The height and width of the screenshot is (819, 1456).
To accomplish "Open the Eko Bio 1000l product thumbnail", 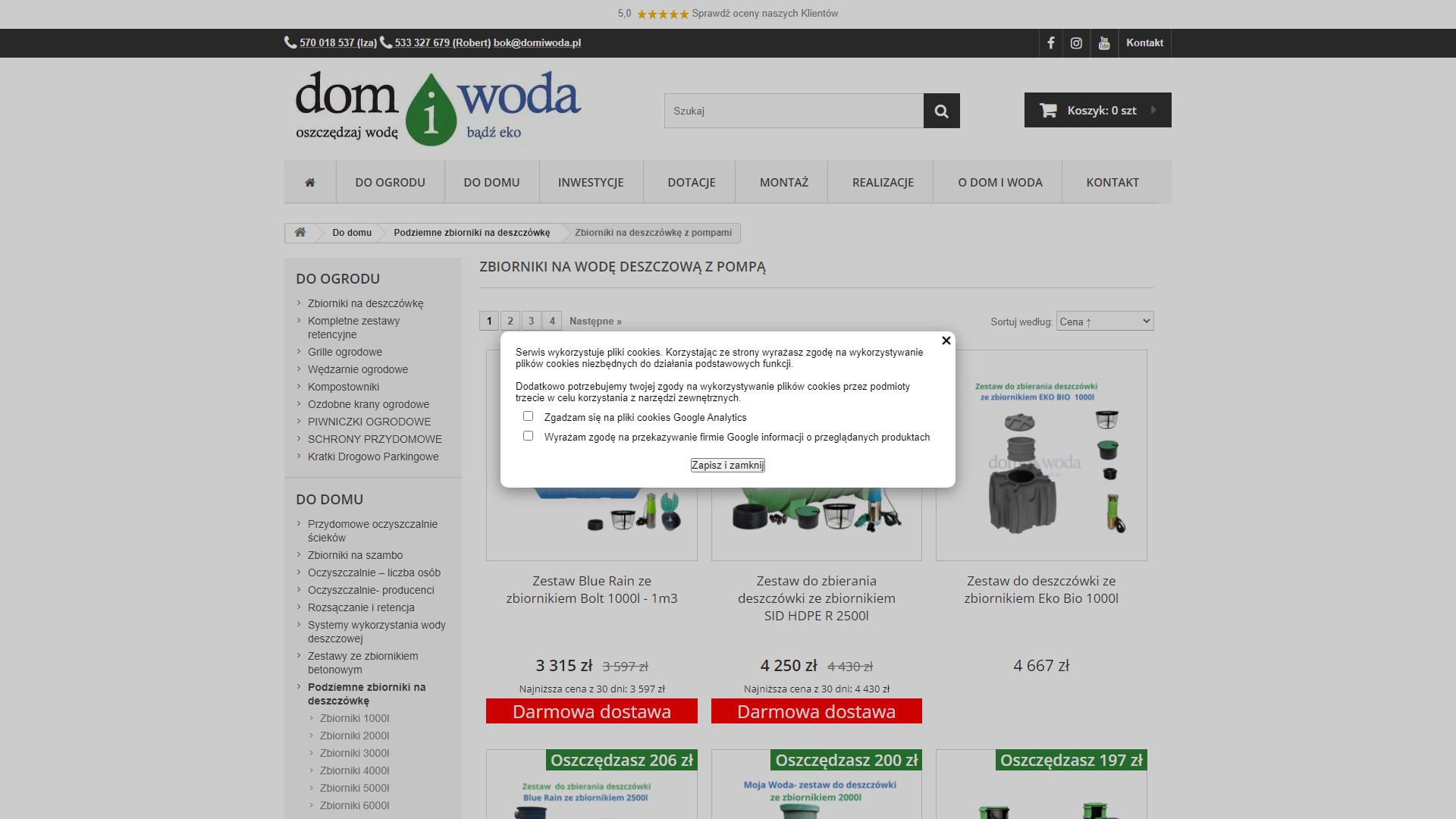I will pyautogui.click(x=1041, y=455).
